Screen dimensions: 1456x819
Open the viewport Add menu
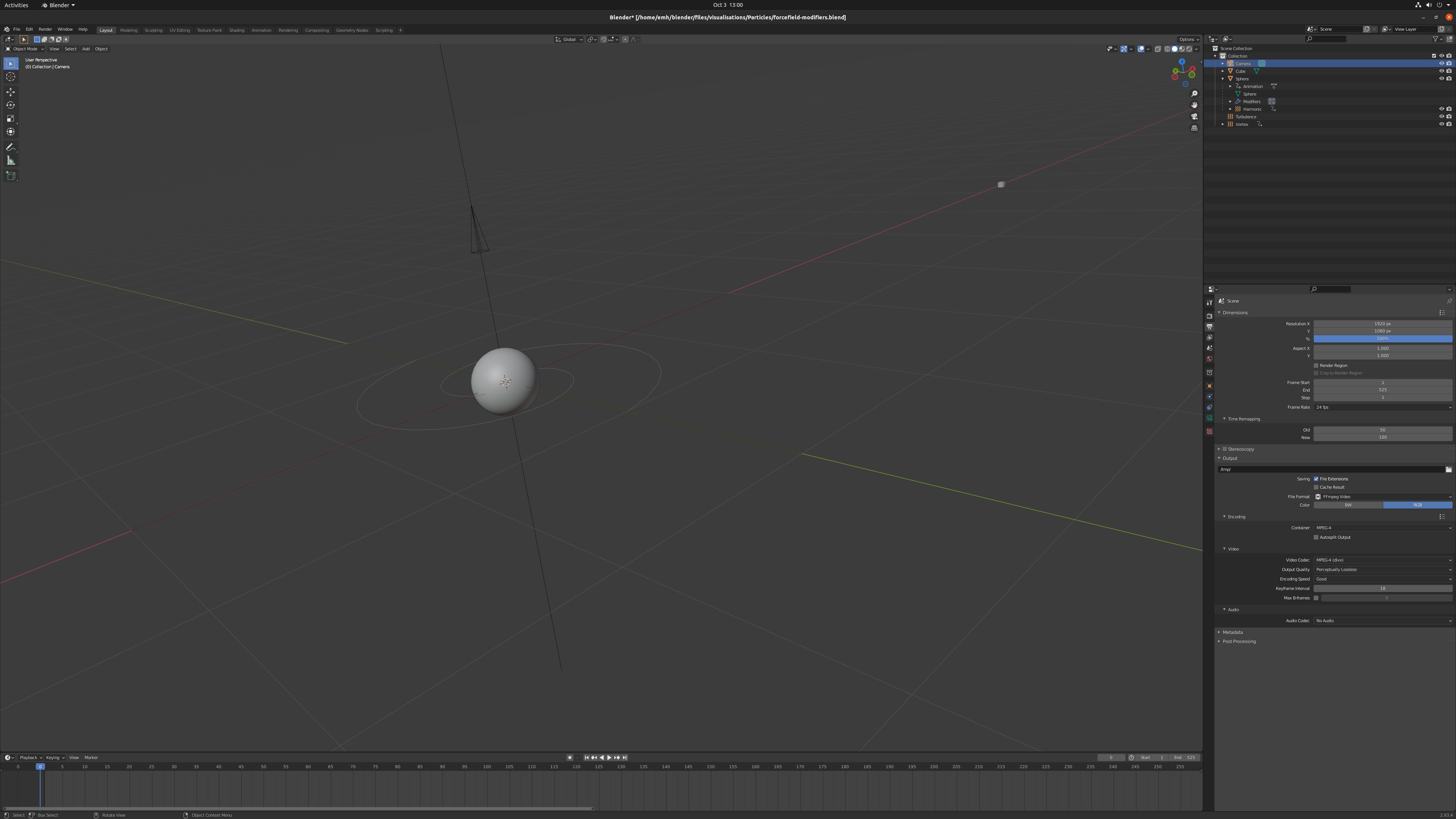coord(86,49)
